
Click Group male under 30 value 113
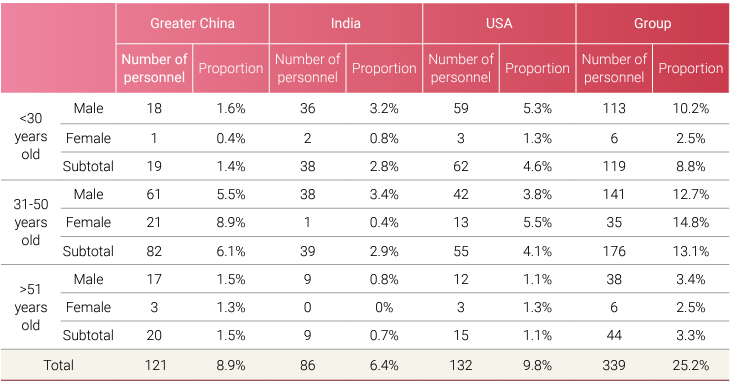coord(614,109)
